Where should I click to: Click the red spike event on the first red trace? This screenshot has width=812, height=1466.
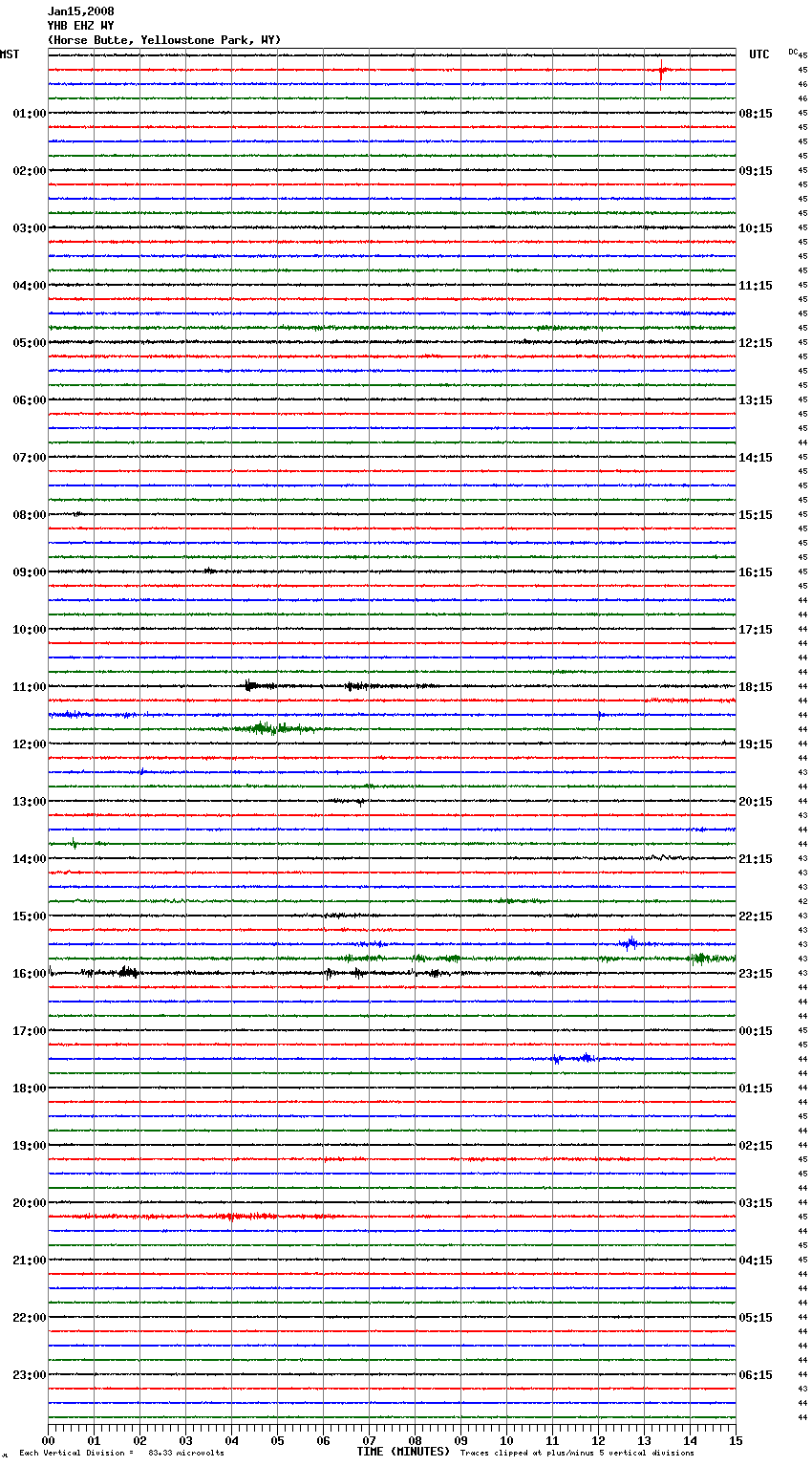(661, 71)
